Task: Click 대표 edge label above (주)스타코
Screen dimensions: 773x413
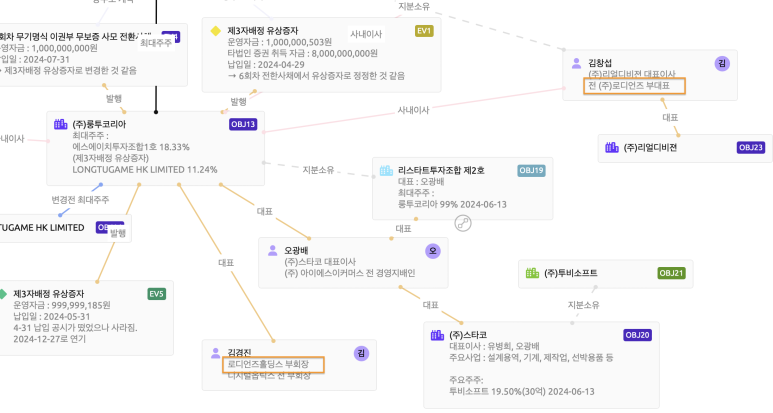Action: [430, 305]
